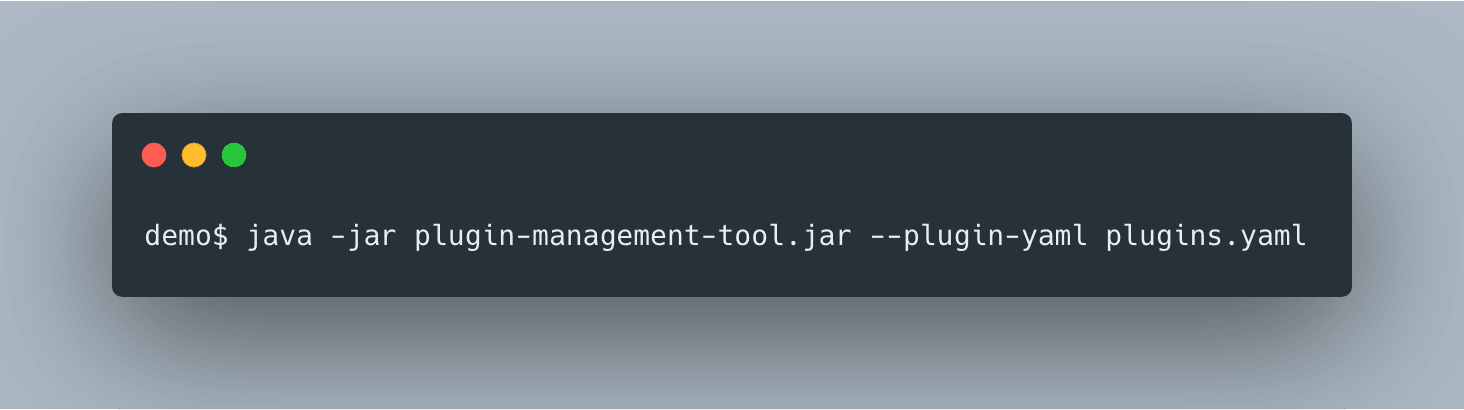Place cursor on the -jar flag

point(363,238)
